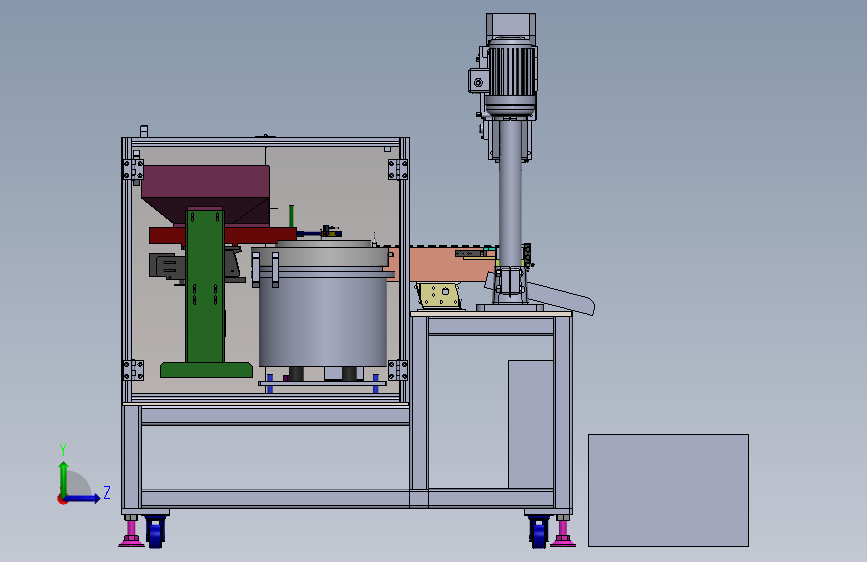Image resolution: width=867 pixels, height=562 pixels.
Task: Select the gray panel inside the right frame
Action: pos(531,424)
